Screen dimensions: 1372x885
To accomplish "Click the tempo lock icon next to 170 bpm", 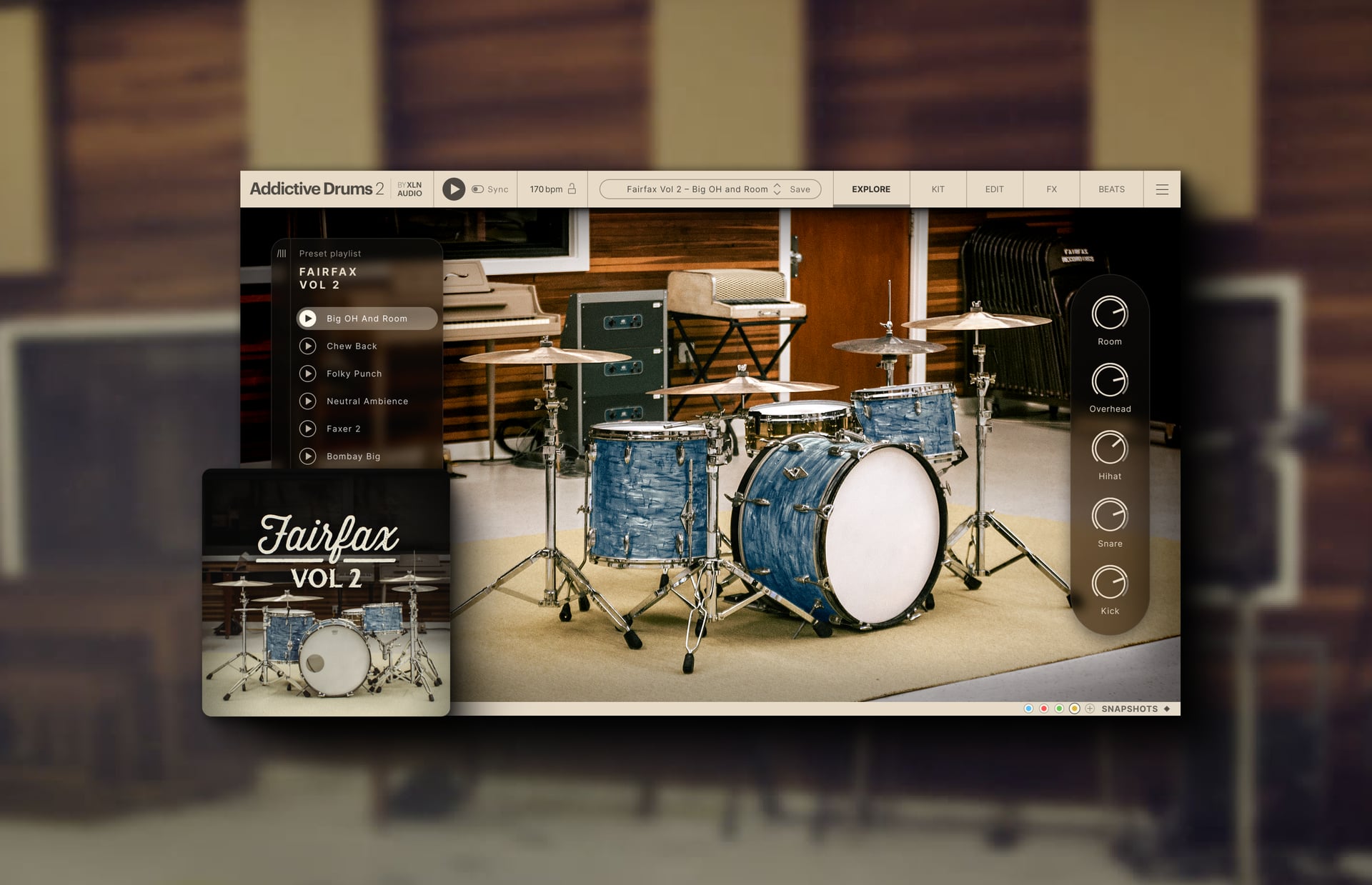I will 572,189.
